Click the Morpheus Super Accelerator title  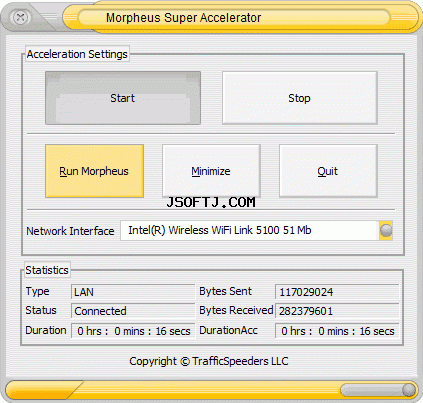(183, 18)
